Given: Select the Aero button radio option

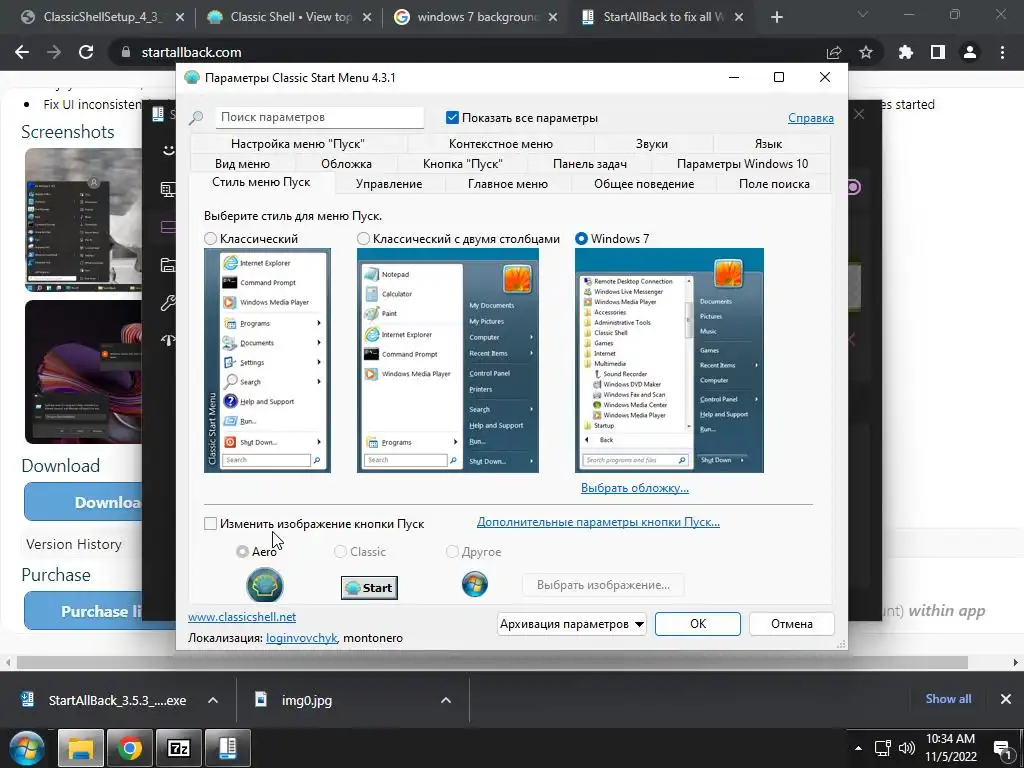Looking at the screenshot, I should [x=242, y=552].
